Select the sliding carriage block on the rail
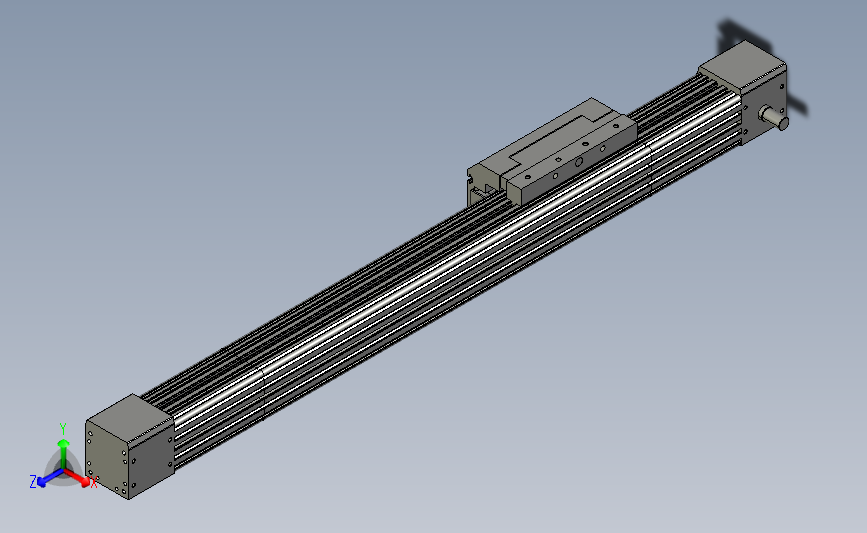This screenshot has height=533, width=867. click(552, 151)
